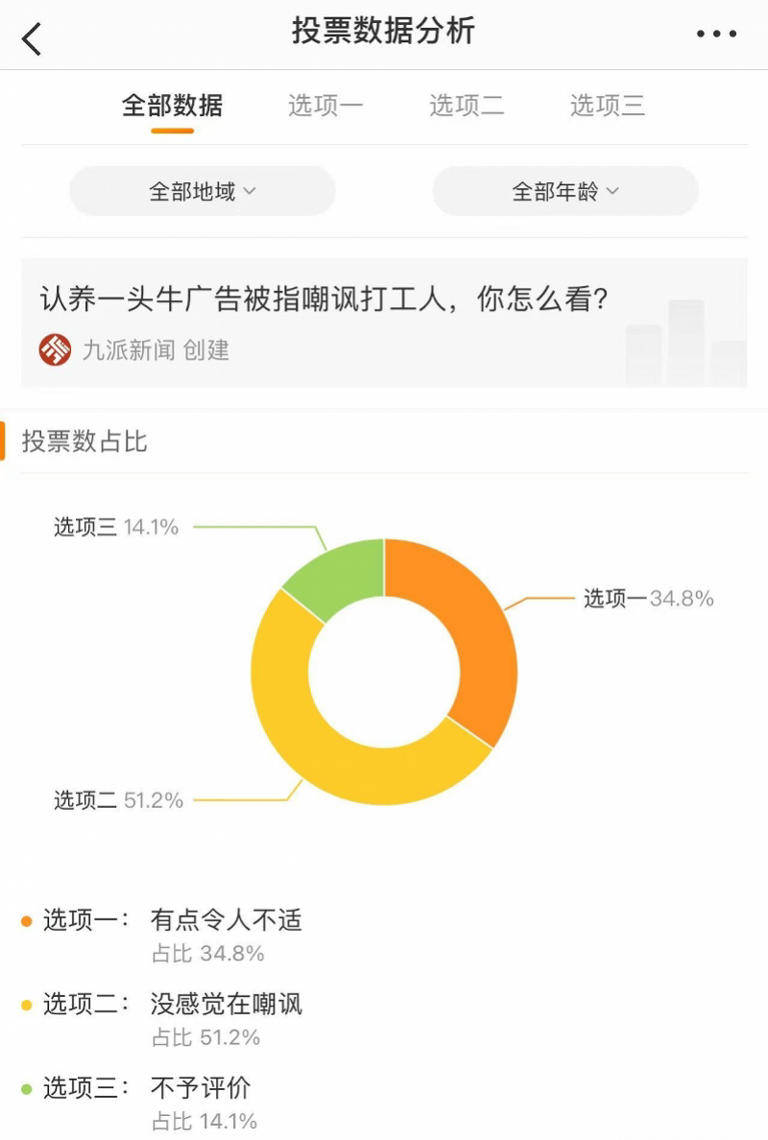Open the three-dot more options menu
The width and height of the screenshot is (768, 1140).
(716, 33)
